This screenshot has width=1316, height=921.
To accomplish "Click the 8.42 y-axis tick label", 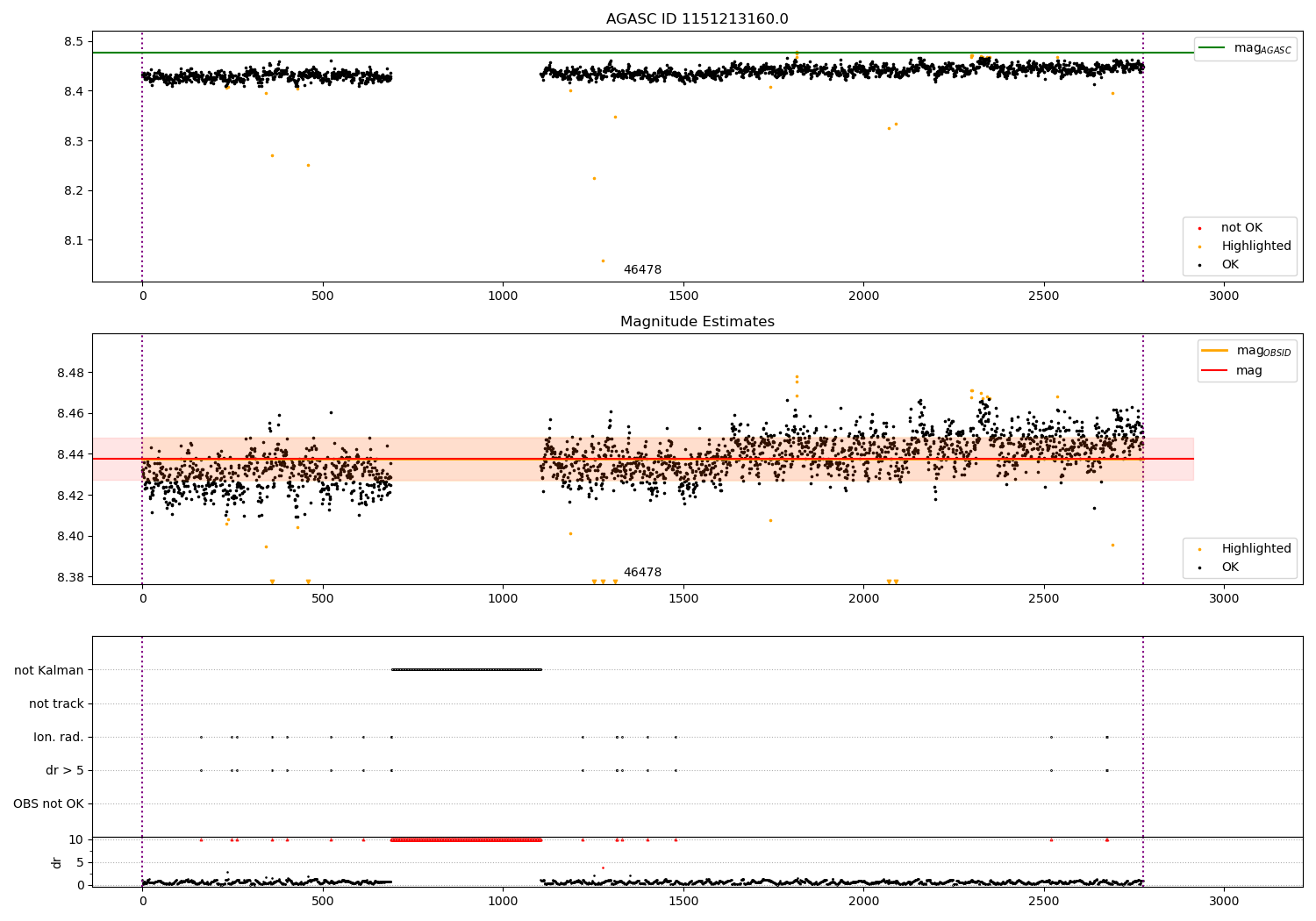I will pyautogui.click(x=69, y=496).
